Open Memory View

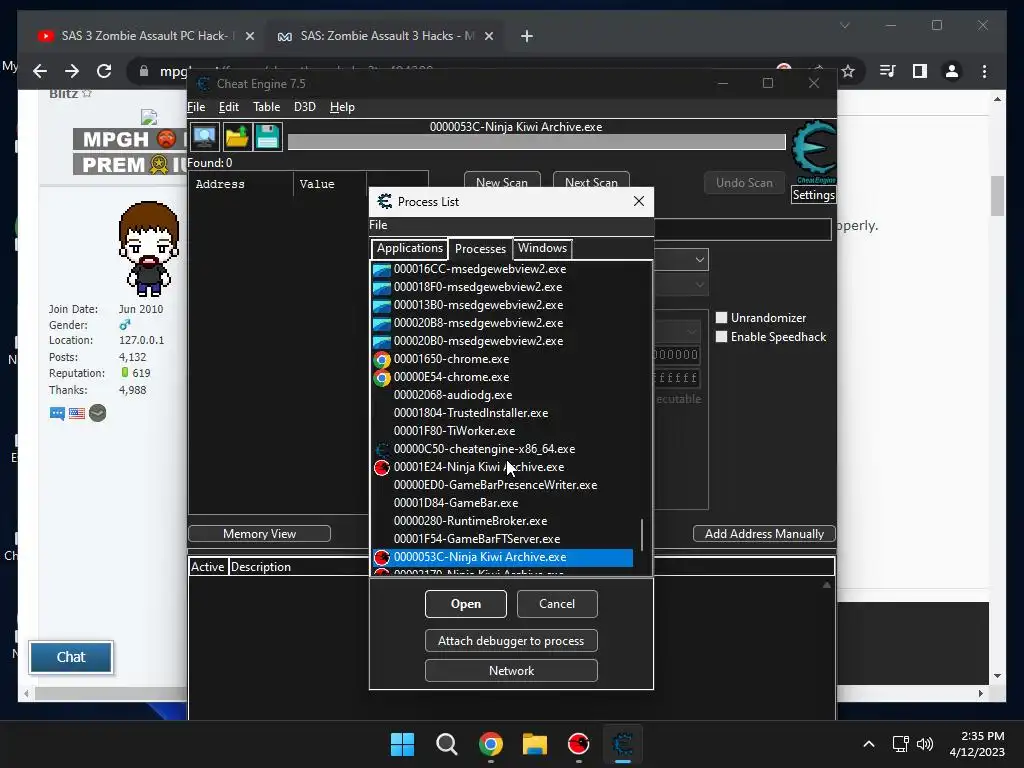(x=259, y=534)
